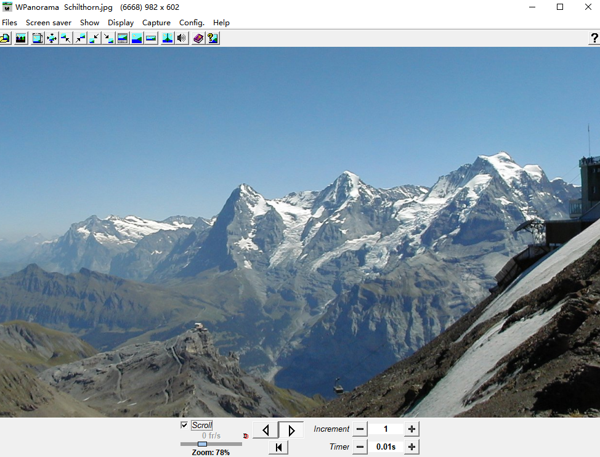Click the full screen frame icon
The width and height of the screenshot is (600, 457).
click(x=37, y=38)
